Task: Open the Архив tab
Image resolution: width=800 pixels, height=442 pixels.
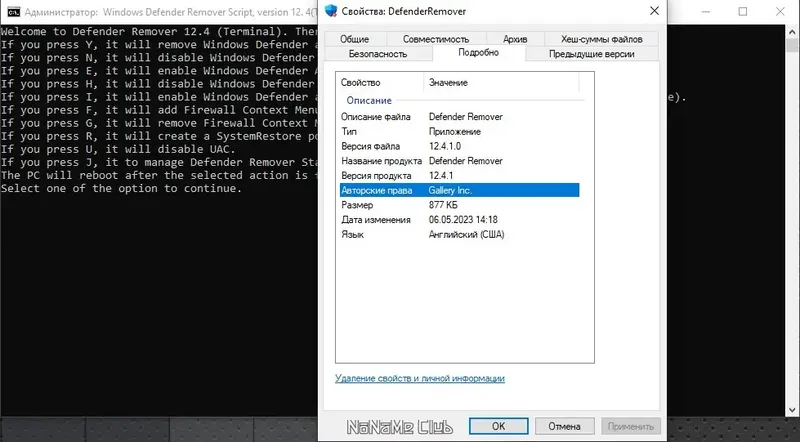Action: [x=515, y=39]
